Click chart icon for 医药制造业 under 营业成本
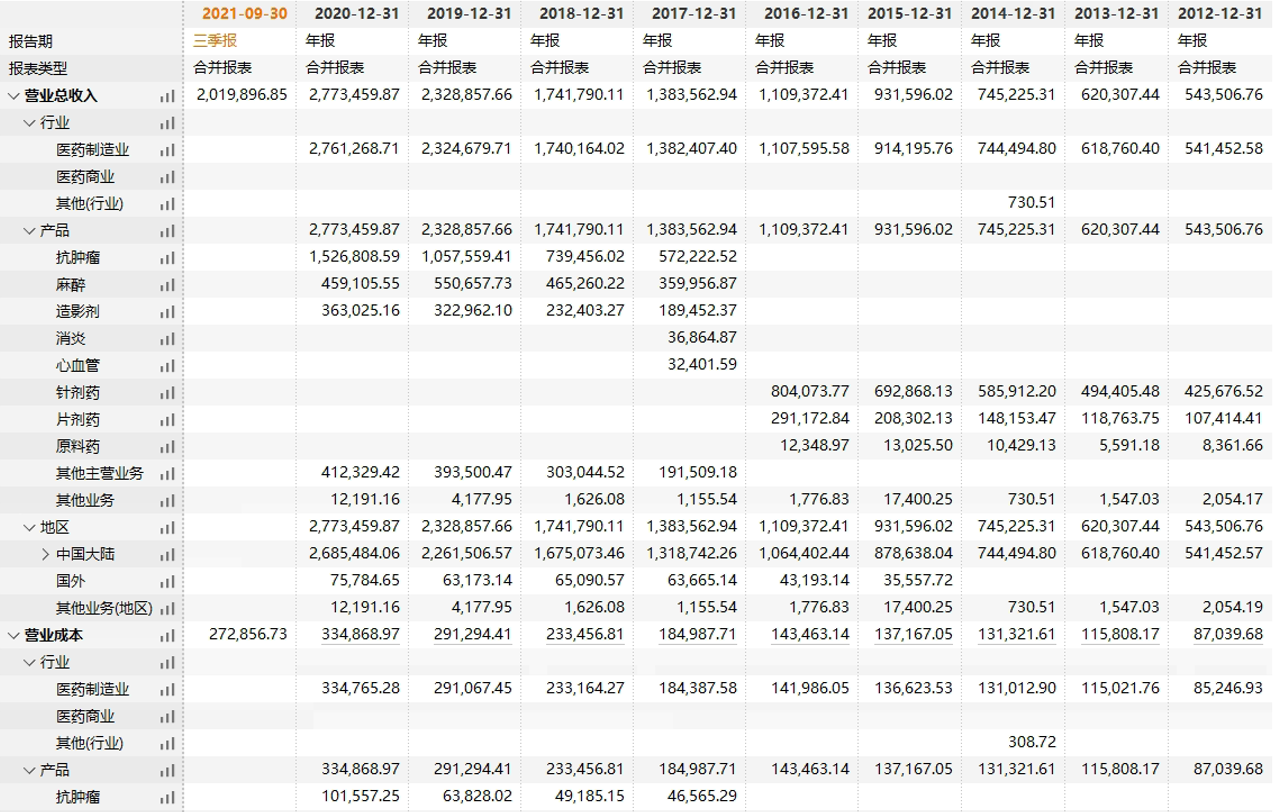The image size is (1273, 812). (x=167, y=690)
